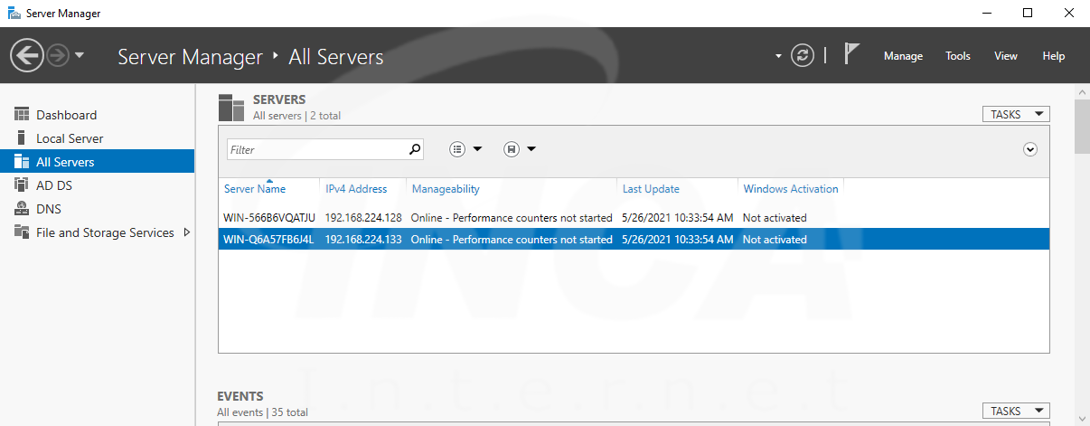Click the All Servers sidebar icon

(x=22, y=161)
